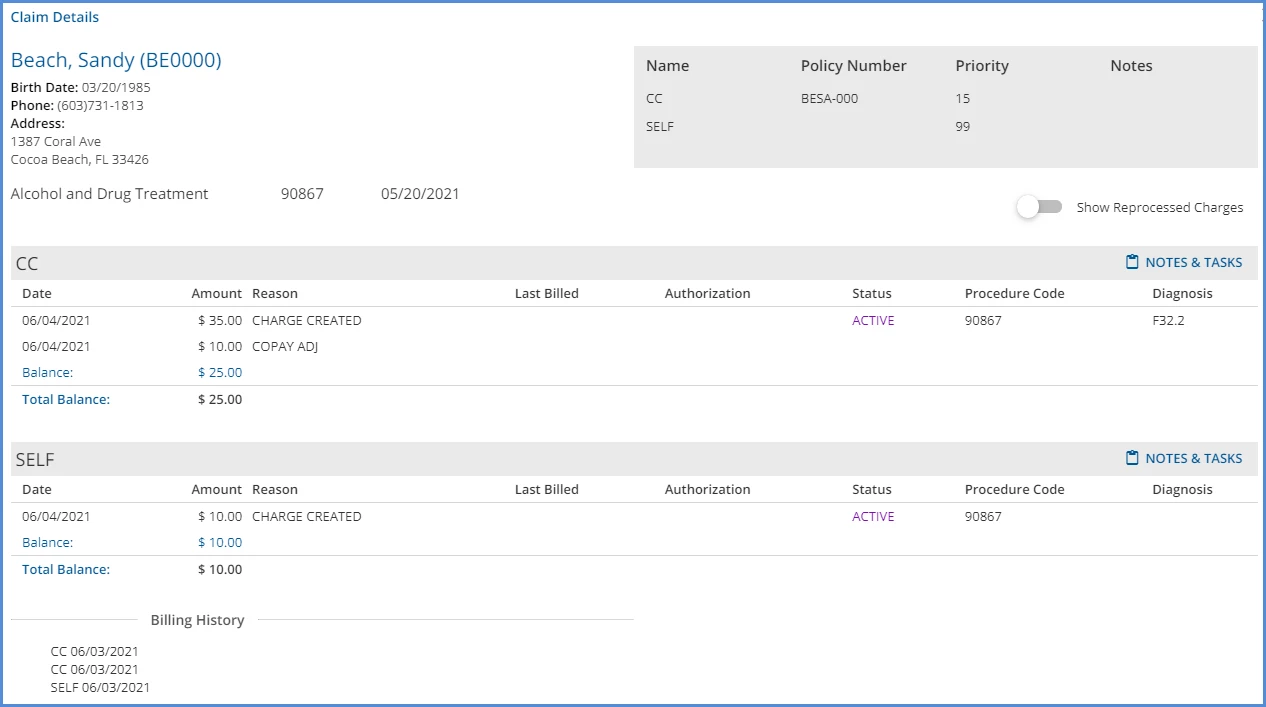Click the clipboard icon in SELF section
This screenshot has height=707, width=1266.
1132,458
